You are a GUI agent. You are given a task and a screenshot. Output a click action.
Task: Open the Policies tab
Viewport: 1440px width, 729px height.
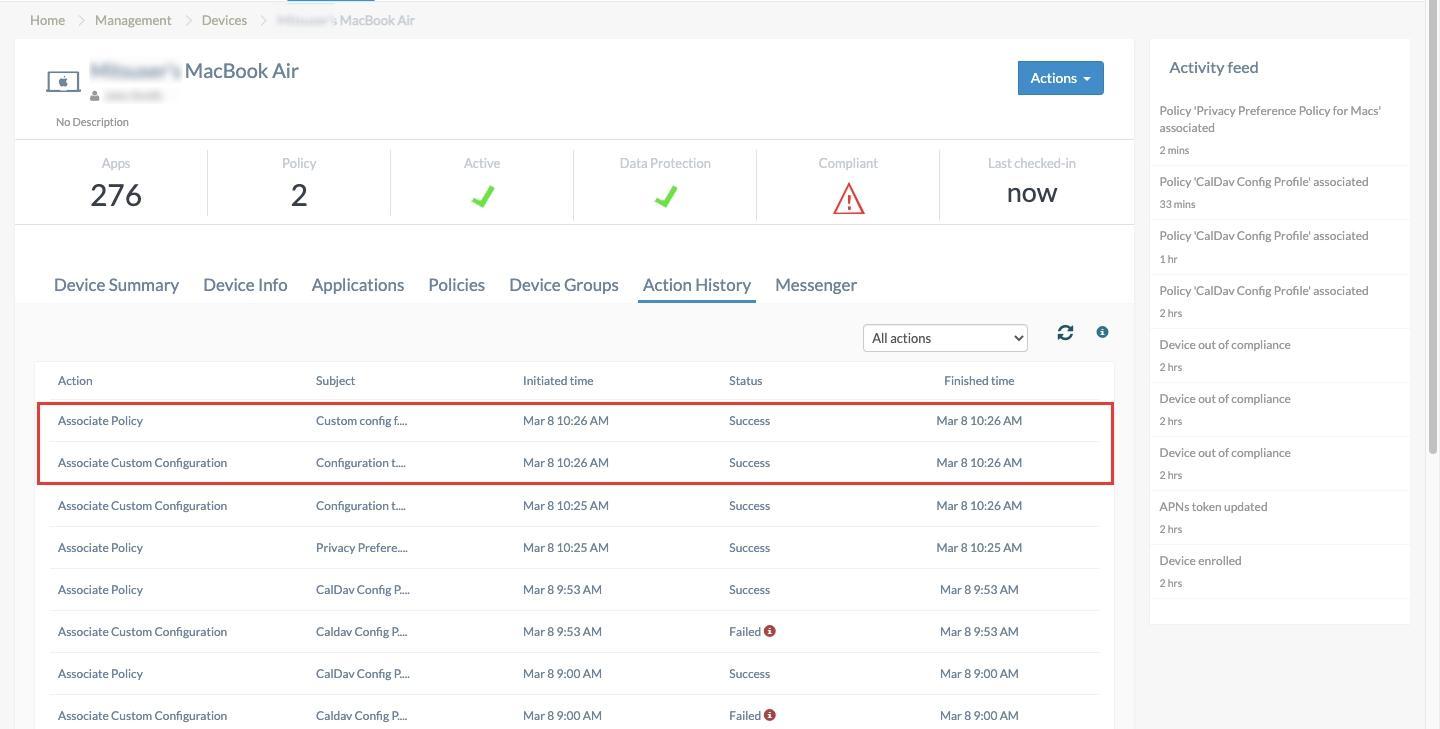tap(456, 285)
